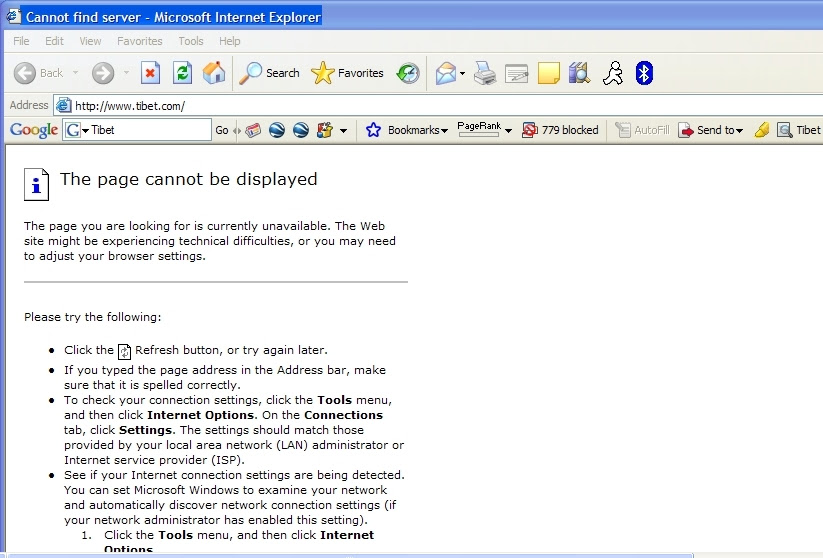Screen dimensions: 823x558
Task: Click the second blue globe toolbar icon
Action: pyautogui.click(x=301, y=130)
